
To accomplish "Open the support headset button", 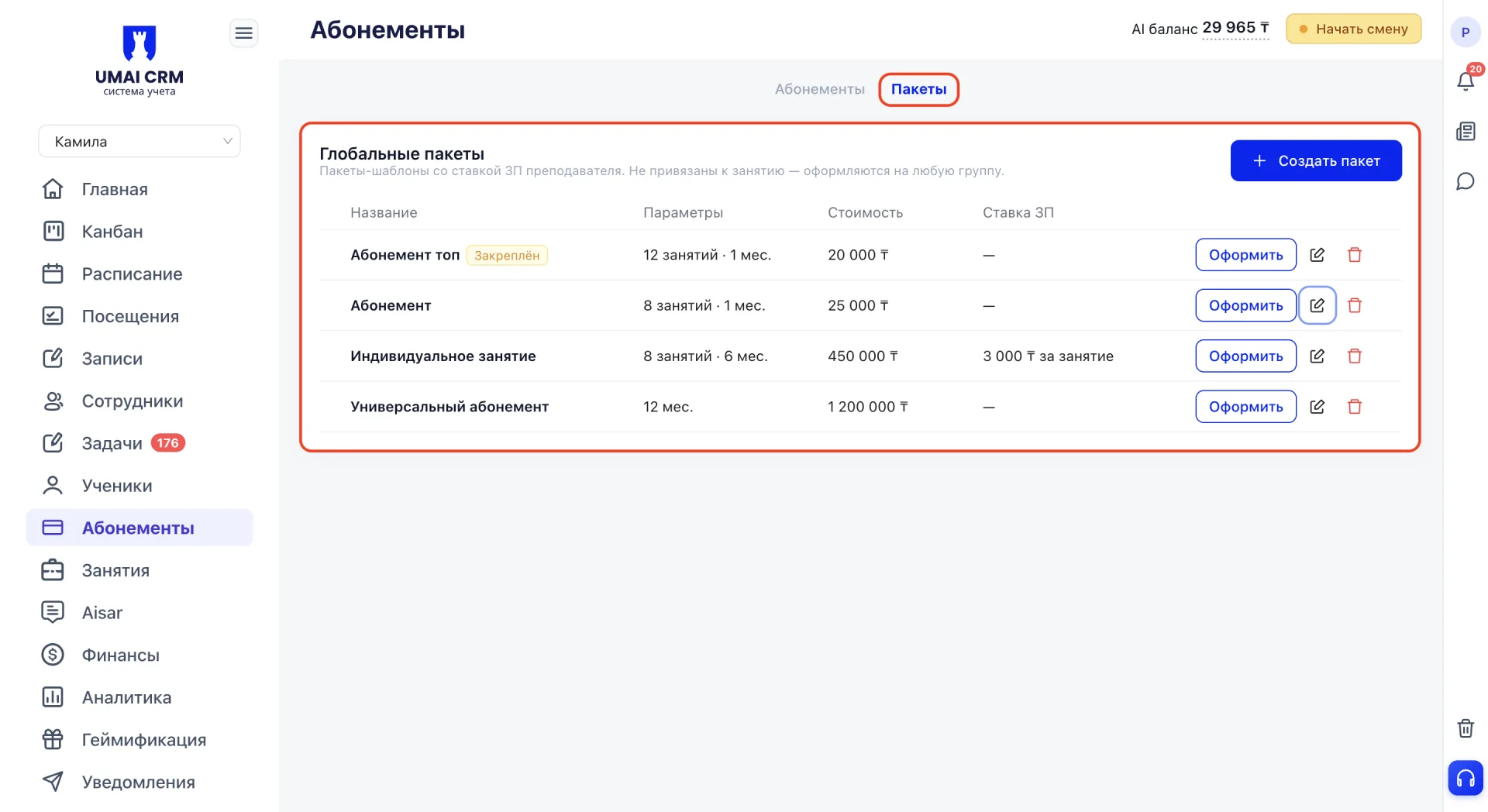I will pyautogui.click(x=1466, y=778).
